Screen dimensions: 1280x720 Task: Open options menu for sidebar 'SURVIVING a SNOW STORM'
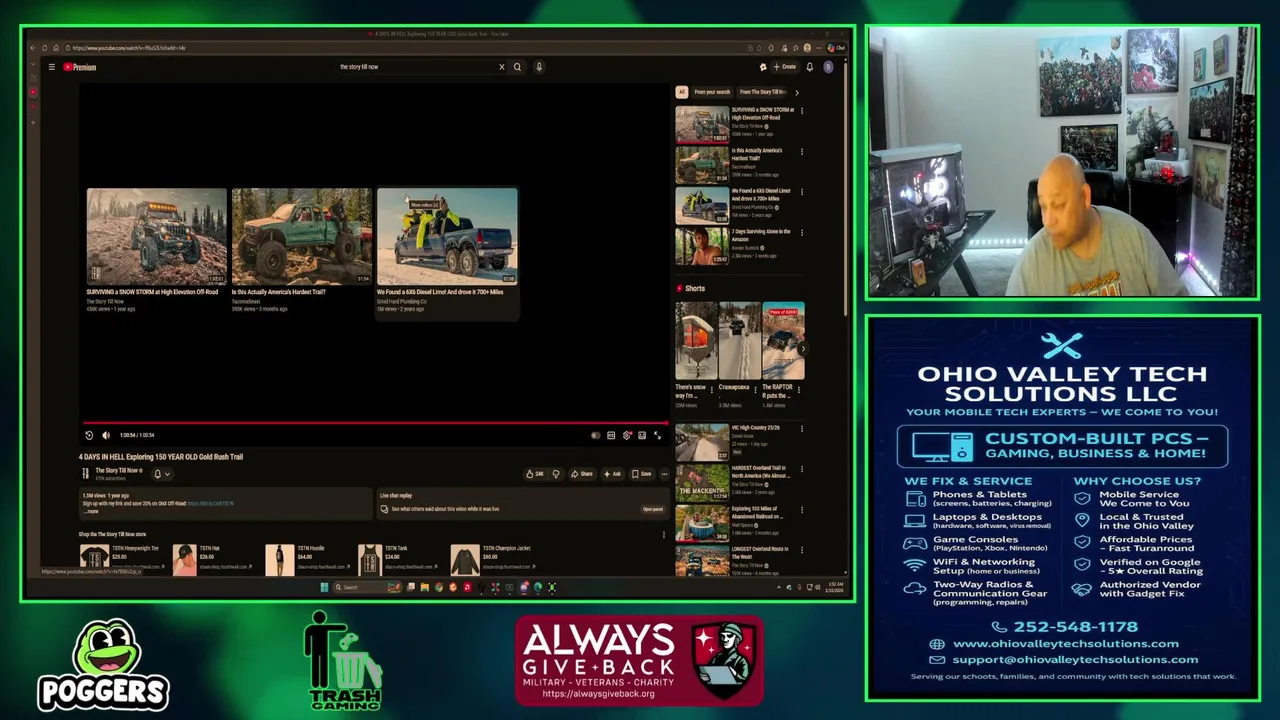coord(801,111)
